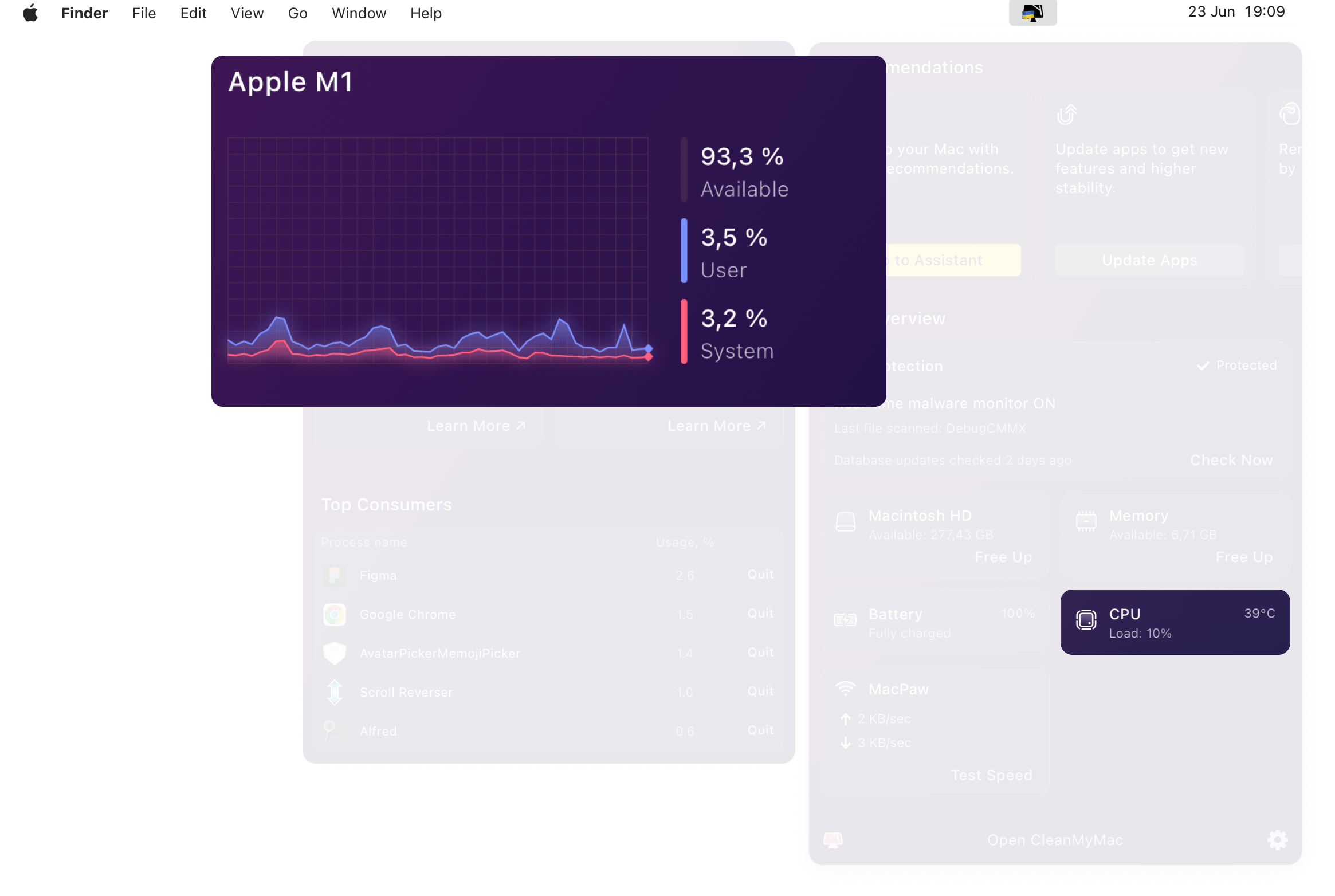Click the 3,5 % User value

pyautogui.click(x=734, y=237)
